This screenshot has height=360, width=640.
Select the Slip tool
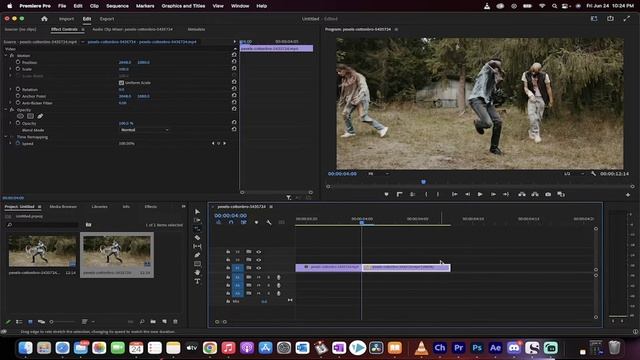click(x=198, y=247)
